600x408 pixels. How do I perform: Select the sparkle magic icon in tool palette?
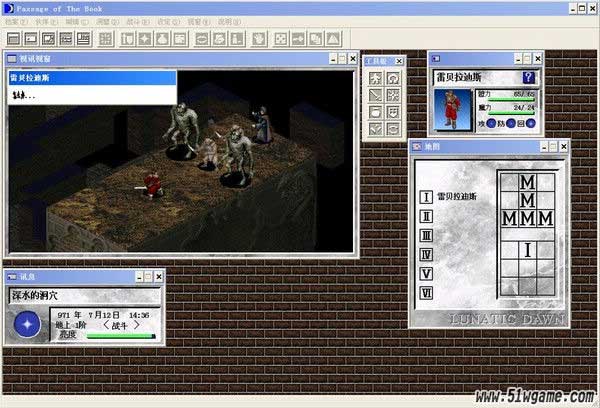tap(393, 95)
